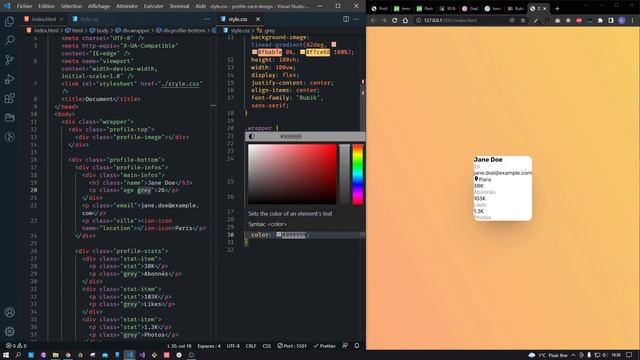
Task: Open the Accounts icon in activity bar
Action: [9, 312]
